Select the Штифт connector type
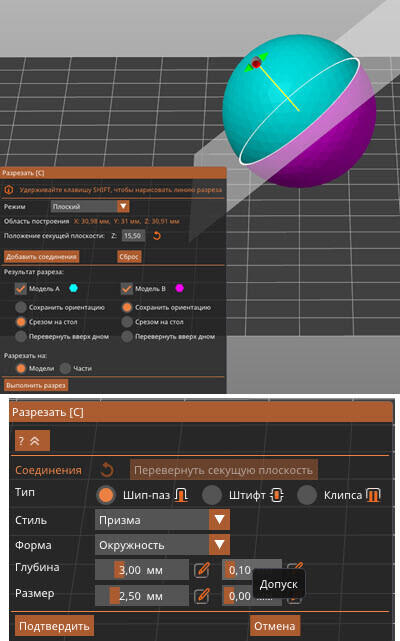This screenshot has width=400, height=641. [212, 495]
